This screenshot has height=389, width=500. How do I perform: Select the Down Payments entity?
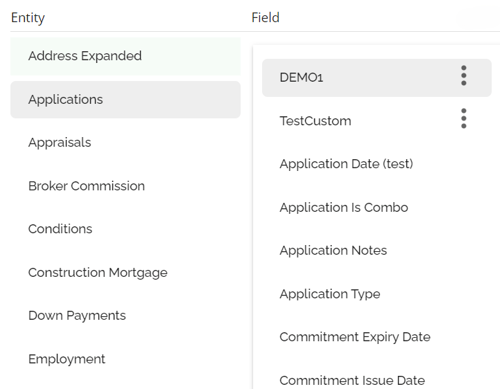pyautogui.click(x=125, y=315)
